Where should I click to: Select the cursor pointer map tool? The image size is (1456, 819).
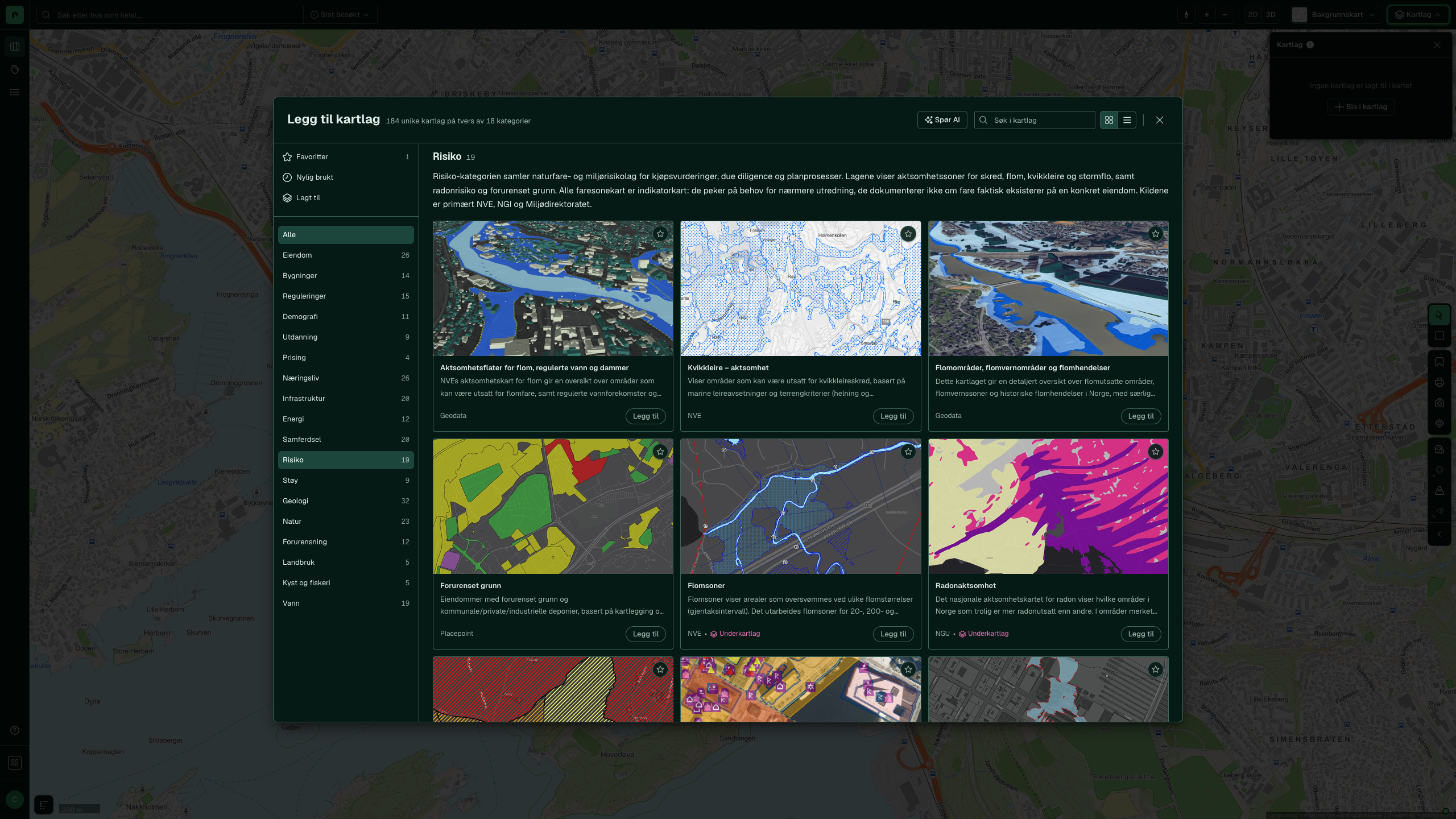pyautogui.click(x=1439, y=315)
